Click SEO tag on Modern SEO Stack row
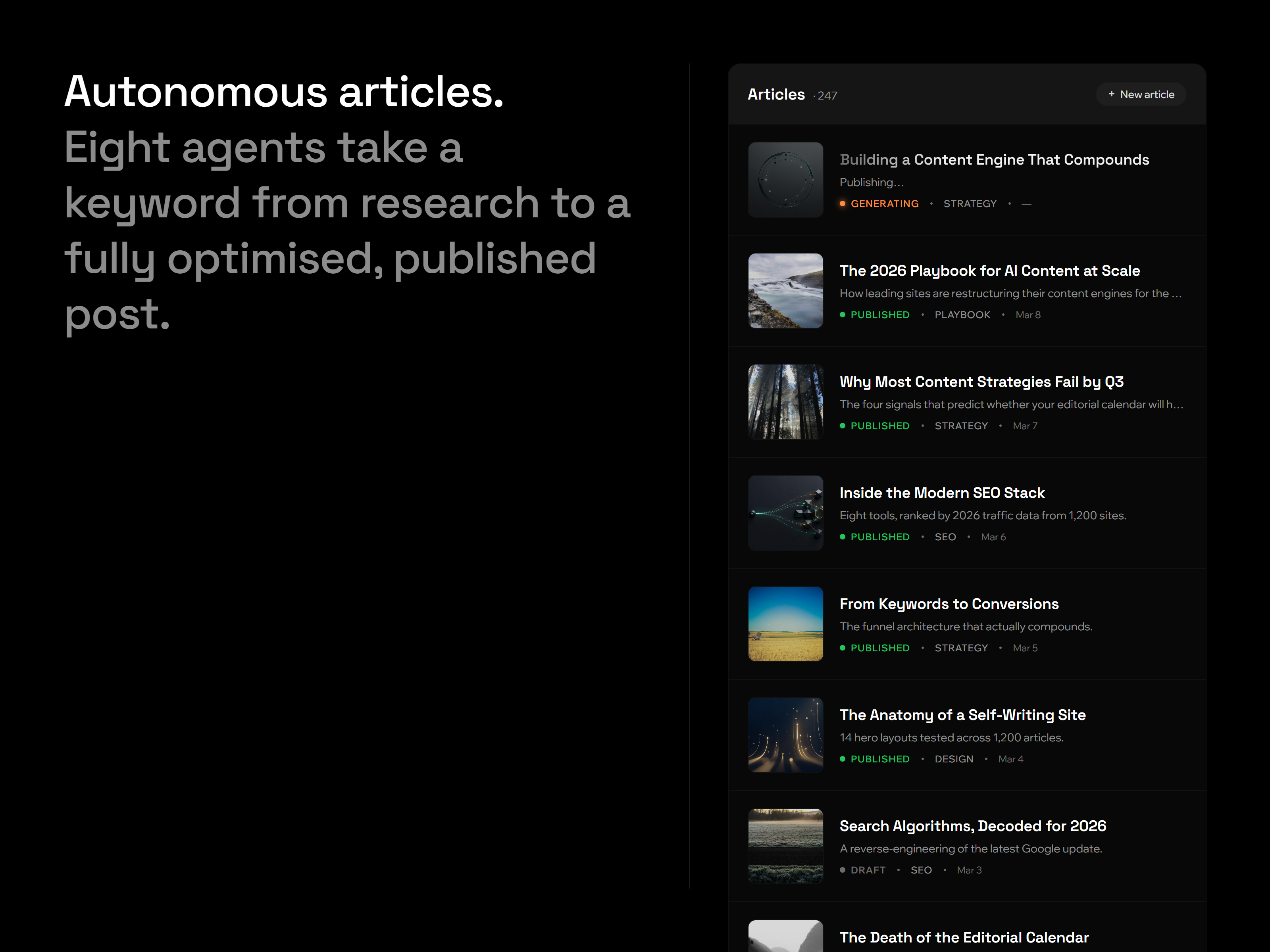The height and width of the screenshot is (952, 1270). coord(946,537)
